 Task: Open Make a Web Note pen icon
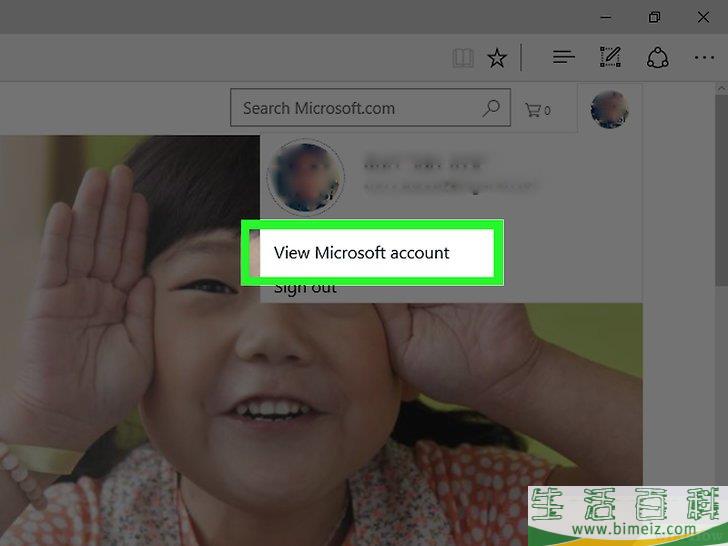(610, 57)
